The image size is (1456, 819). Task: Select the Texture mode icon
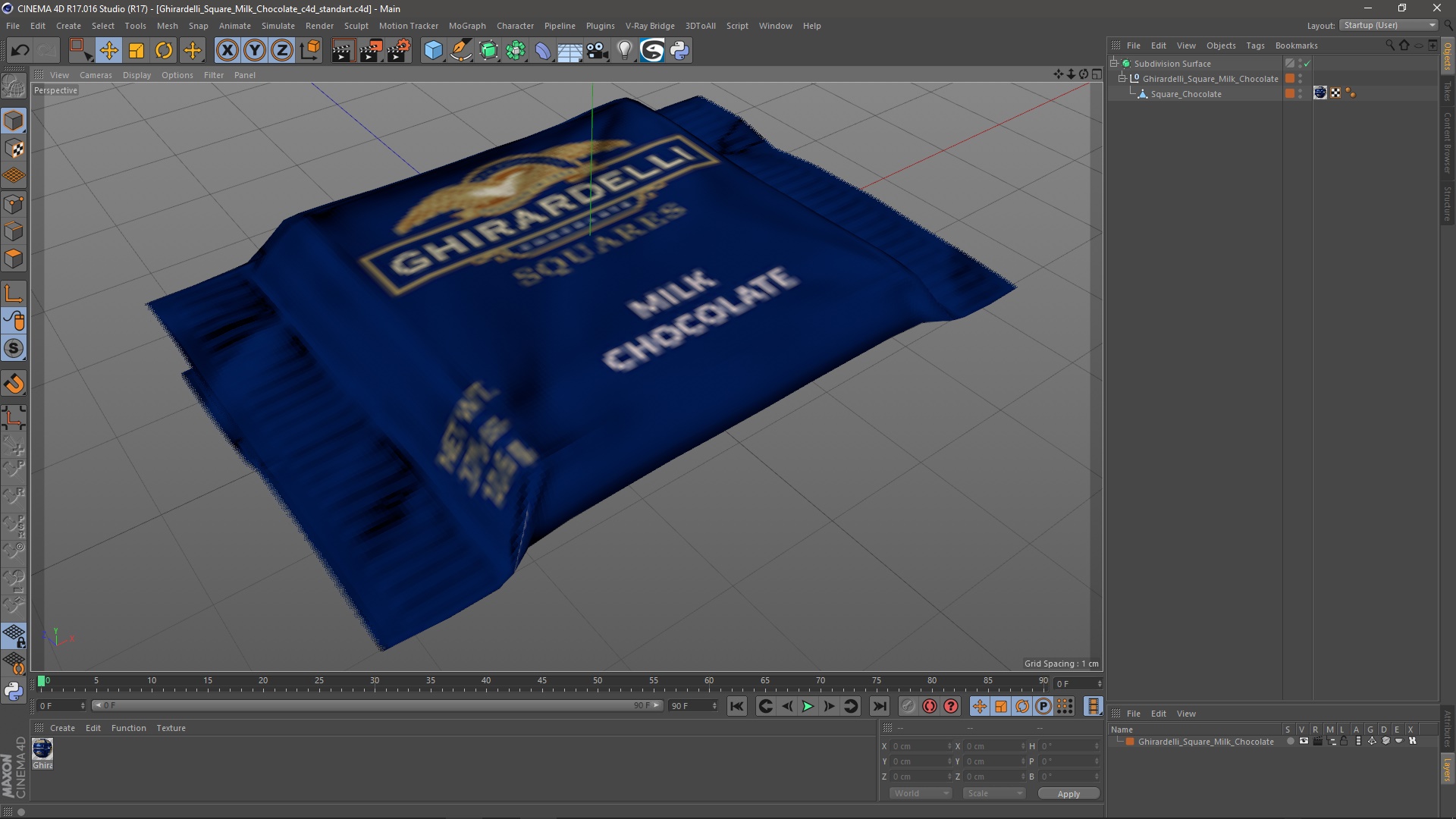(x=14, y=149)
